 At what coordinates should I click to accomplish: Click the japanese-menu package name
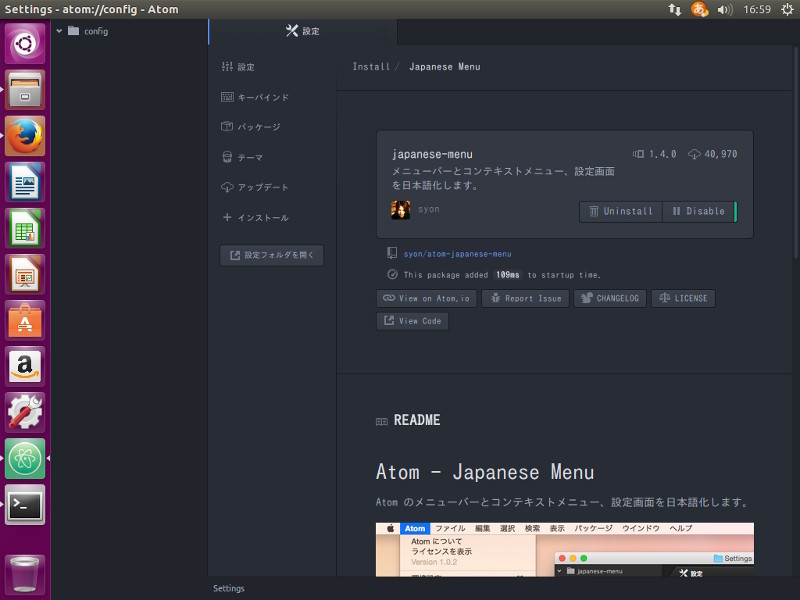pos(432,154)
